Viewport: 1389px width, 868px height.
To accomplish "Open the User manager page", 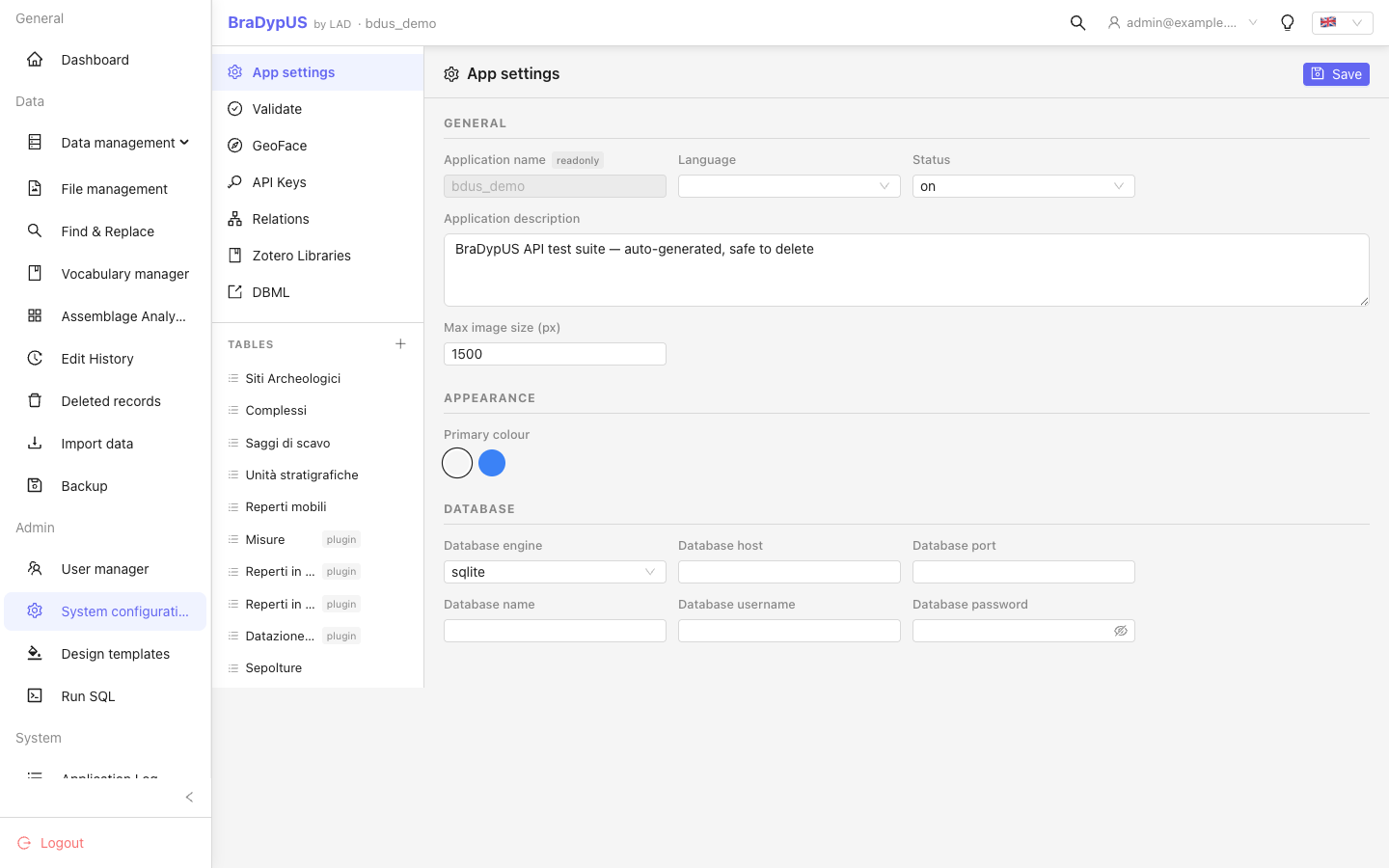I will (x=105, y=569).
